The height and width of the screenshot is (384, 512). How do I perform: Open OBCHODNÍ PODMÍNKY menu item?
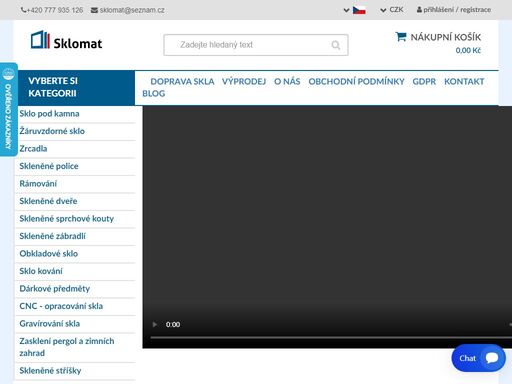coord(356,81)
